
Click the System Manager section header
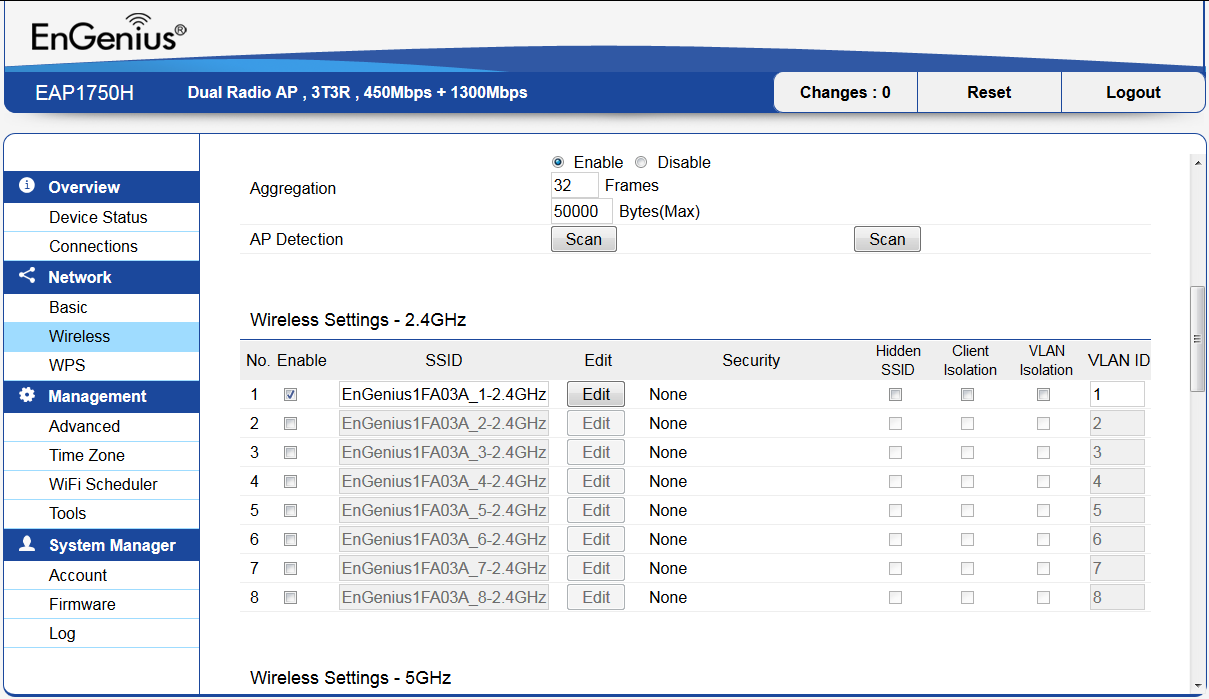(101, 545)
